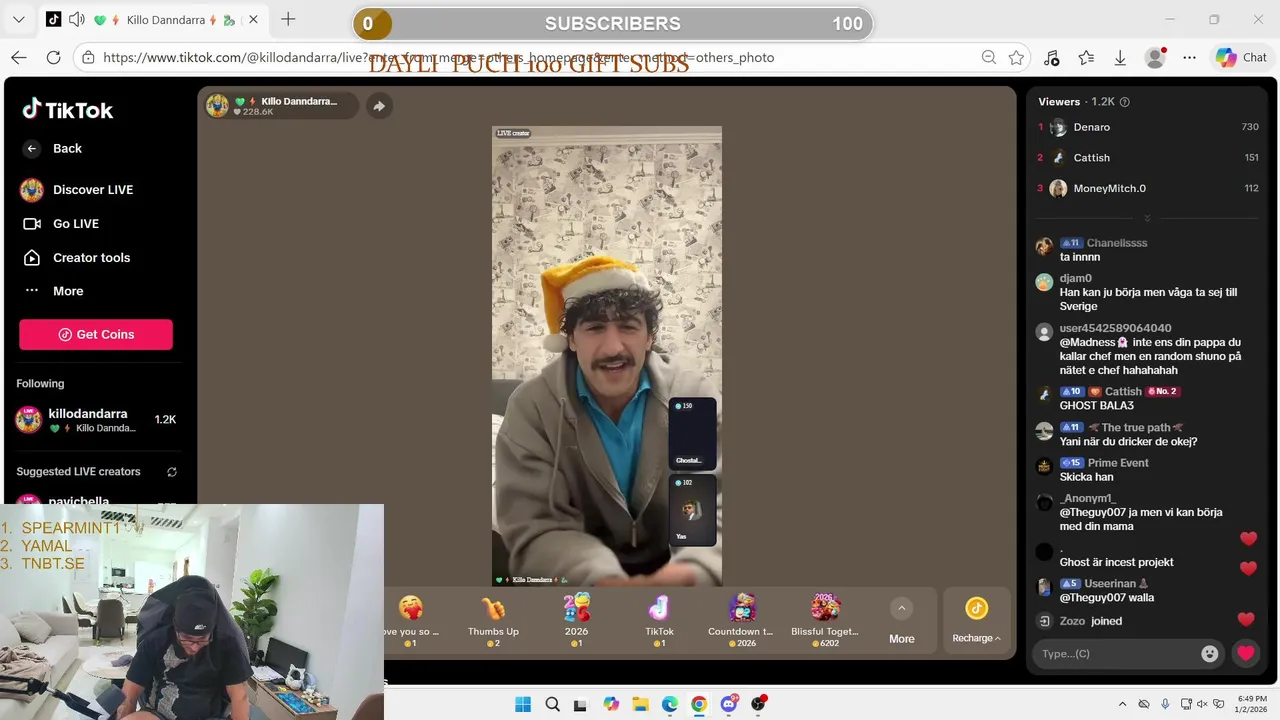The width and height of the screenshot is (1280, 720).
Task: Open the chat emoji picker
Action: (x=1210, y=654)
